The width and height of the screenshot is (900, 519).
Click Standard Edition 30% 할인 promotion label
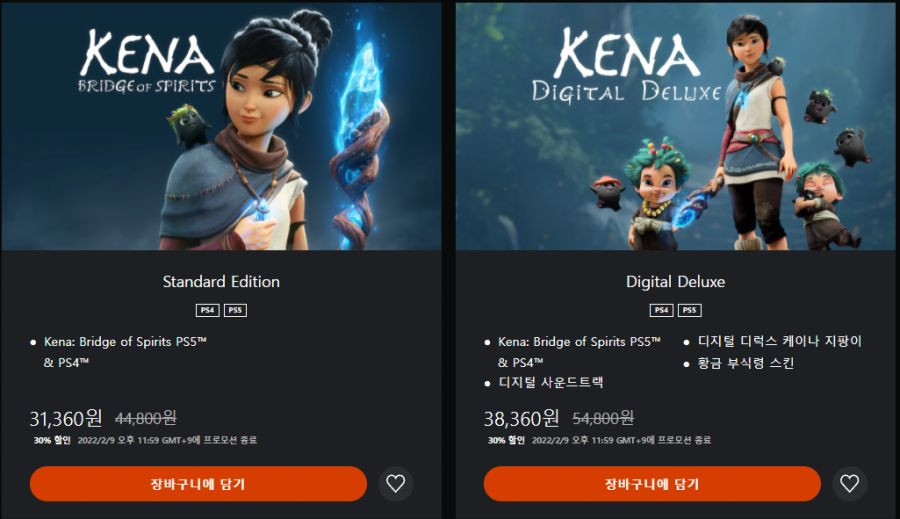[x=52, y=440]
